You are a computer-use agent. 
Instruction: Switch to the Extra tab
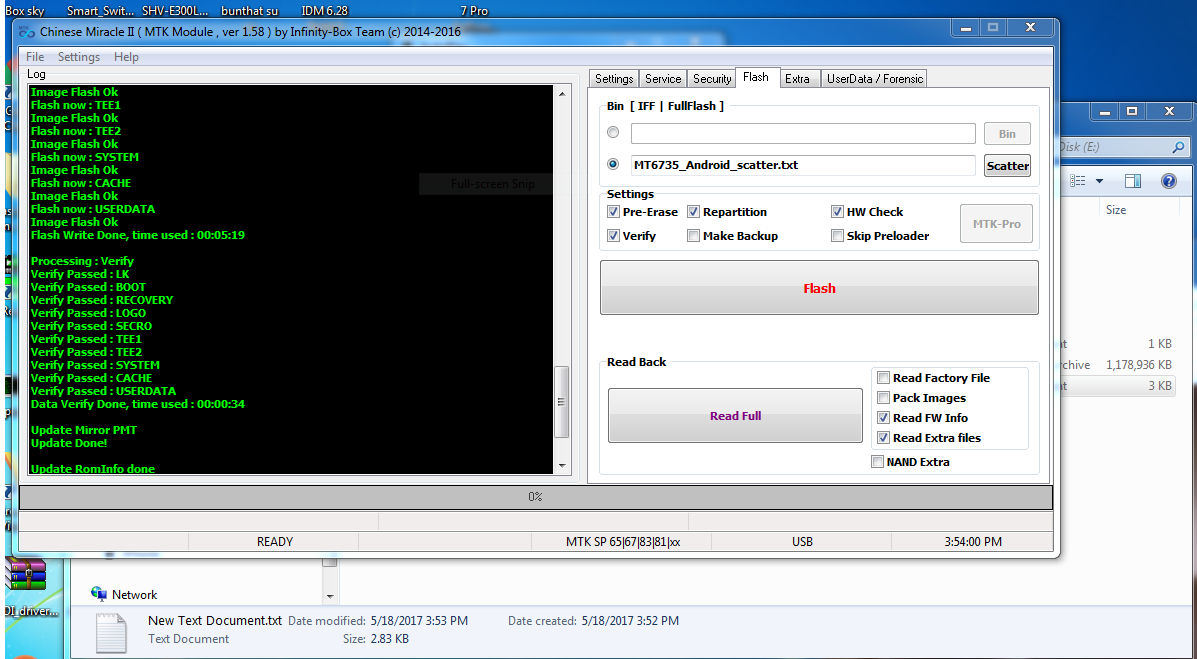pos(797,79)
